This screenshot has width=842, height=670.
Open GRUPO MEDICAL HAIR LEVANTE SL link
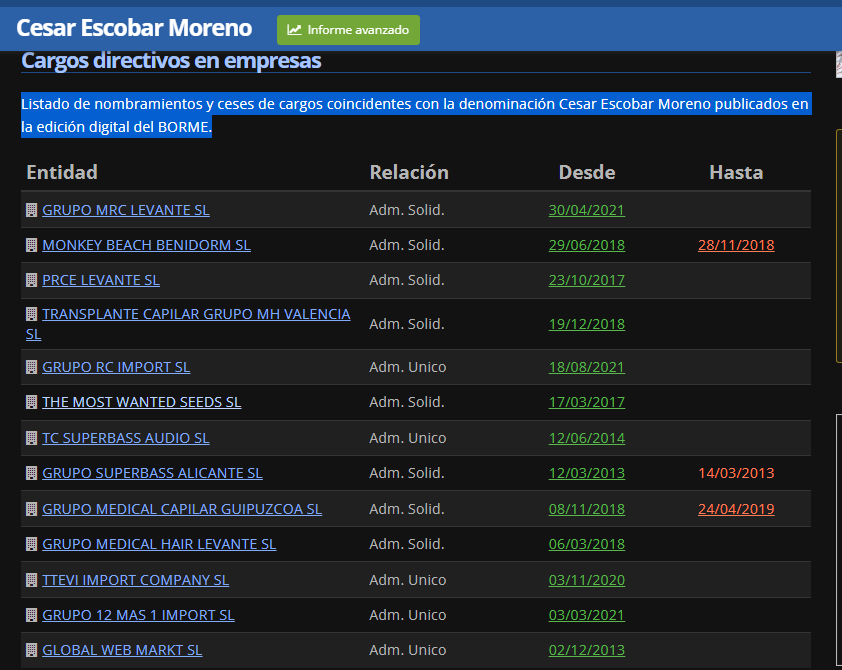(x=159, y=544)
